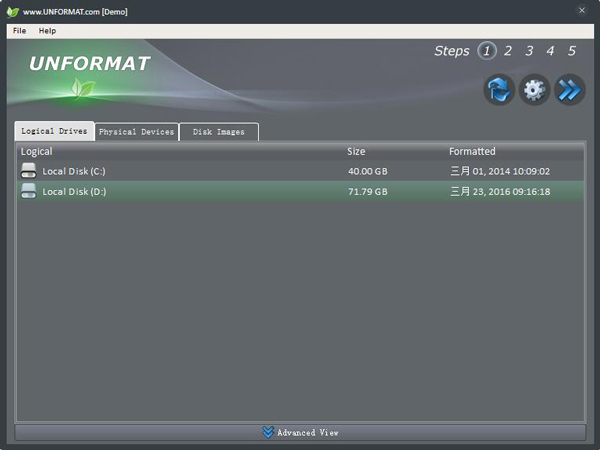Image resolution: width=600 pixels, height=450 pixels.
Task: Click the 71.79 GB size value
Action: point(368,191)
